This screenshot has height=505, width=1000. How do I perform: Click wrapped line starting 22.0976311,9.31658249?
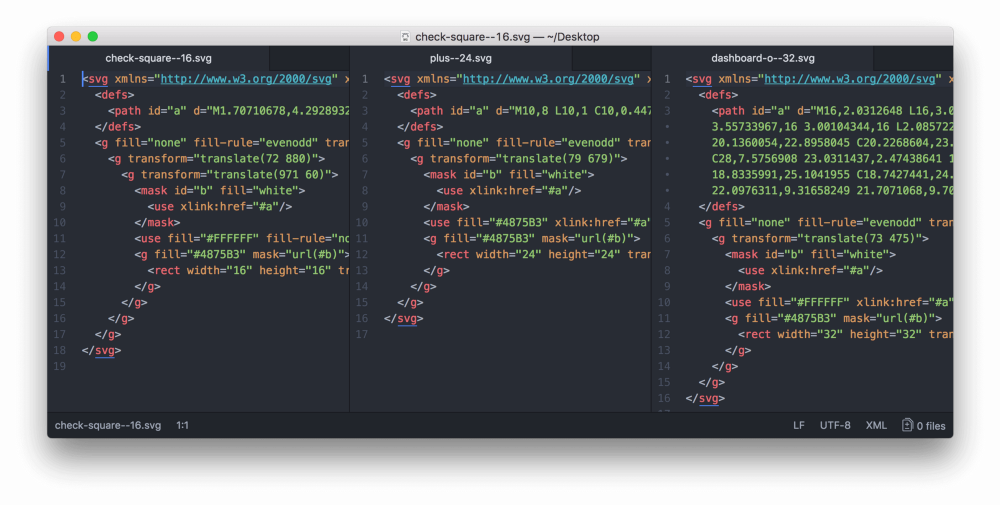click(x=832, y=191)
